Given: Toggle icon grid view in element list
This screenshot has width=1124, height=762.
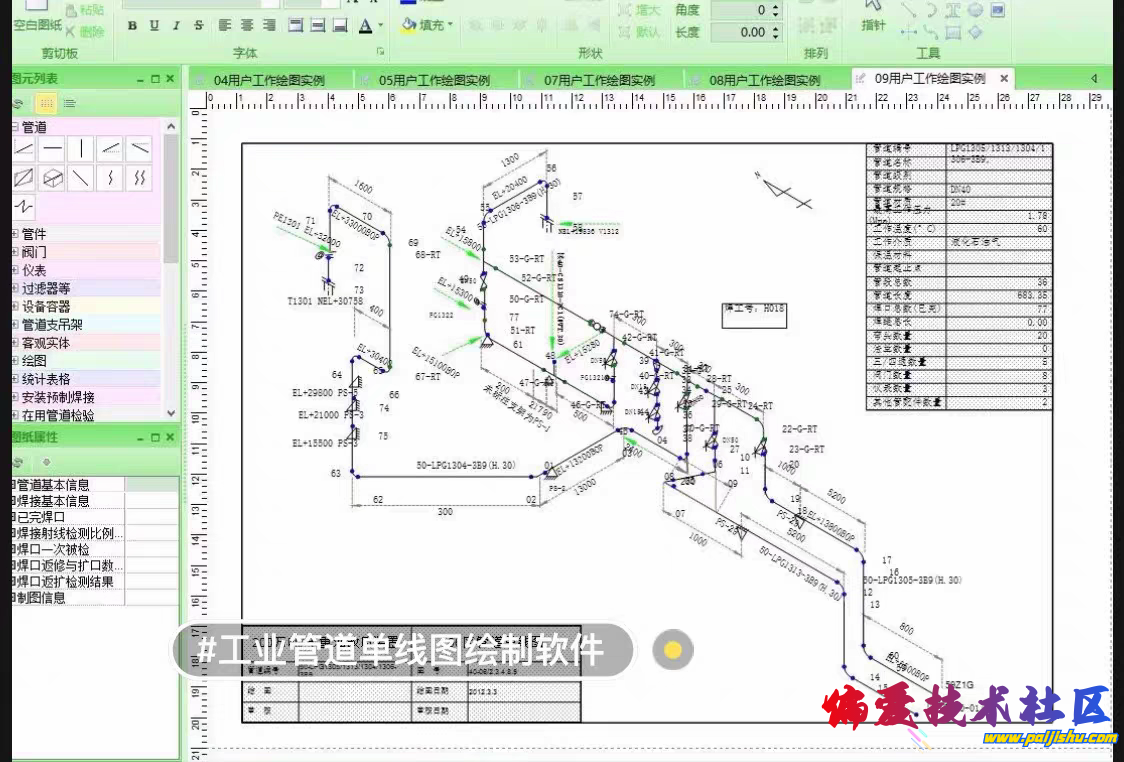Looking at the screenshot, I should coord(46,103).
